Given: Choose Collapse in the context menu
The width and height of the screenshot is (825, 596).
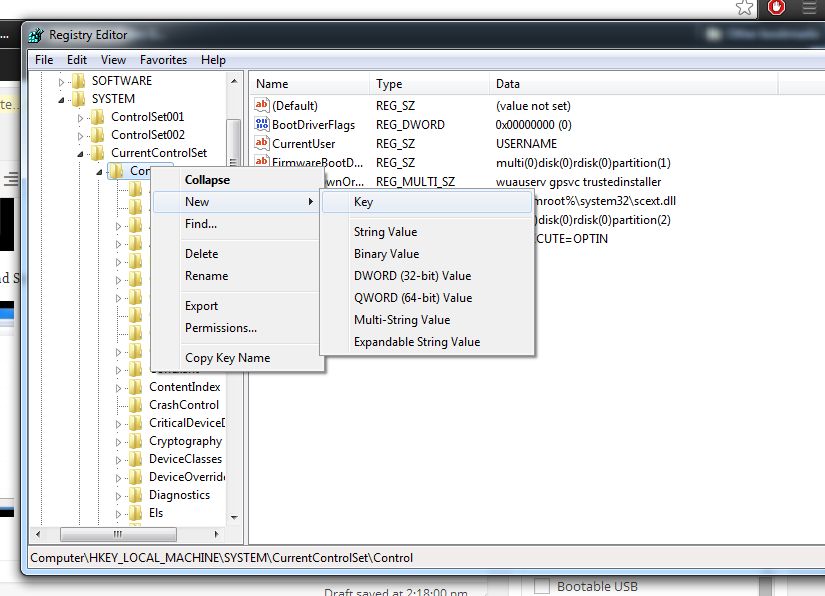Looking at the screenshot, I should (237, 180).
